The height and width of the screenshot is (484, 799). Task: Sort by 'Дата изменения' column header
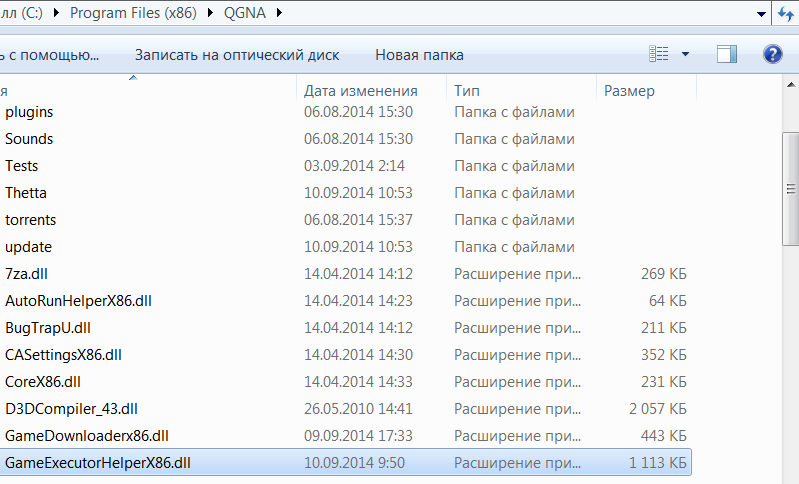pos(361,91)
